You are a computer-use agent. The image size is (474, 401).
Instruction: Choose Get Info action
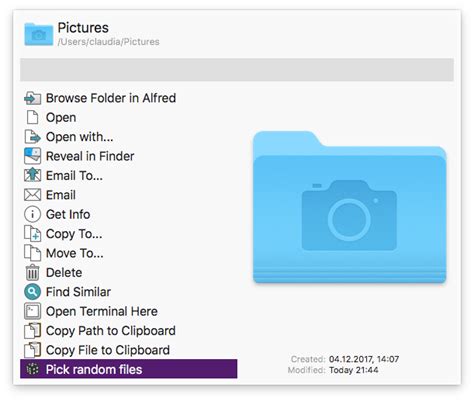(129, 214)
